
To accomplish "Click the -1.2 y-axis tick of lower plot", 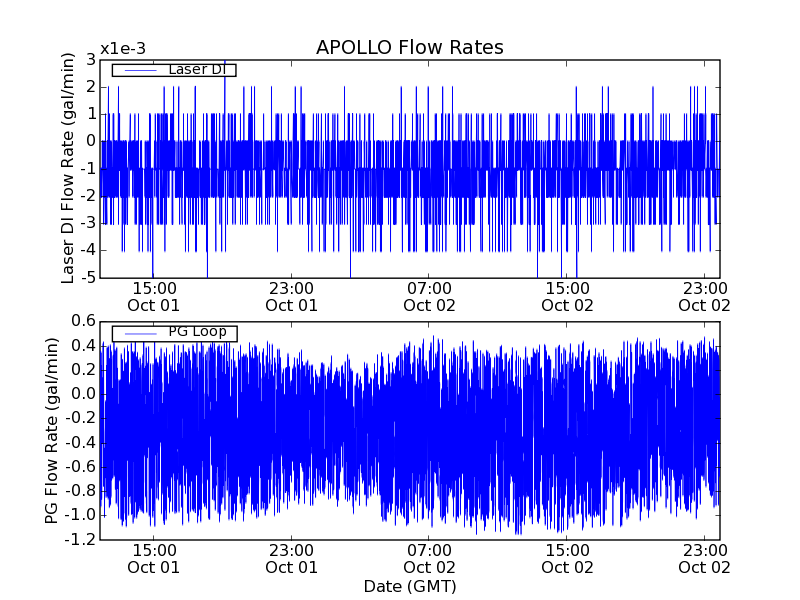I will pyautogui.click(x=79, y=540).
